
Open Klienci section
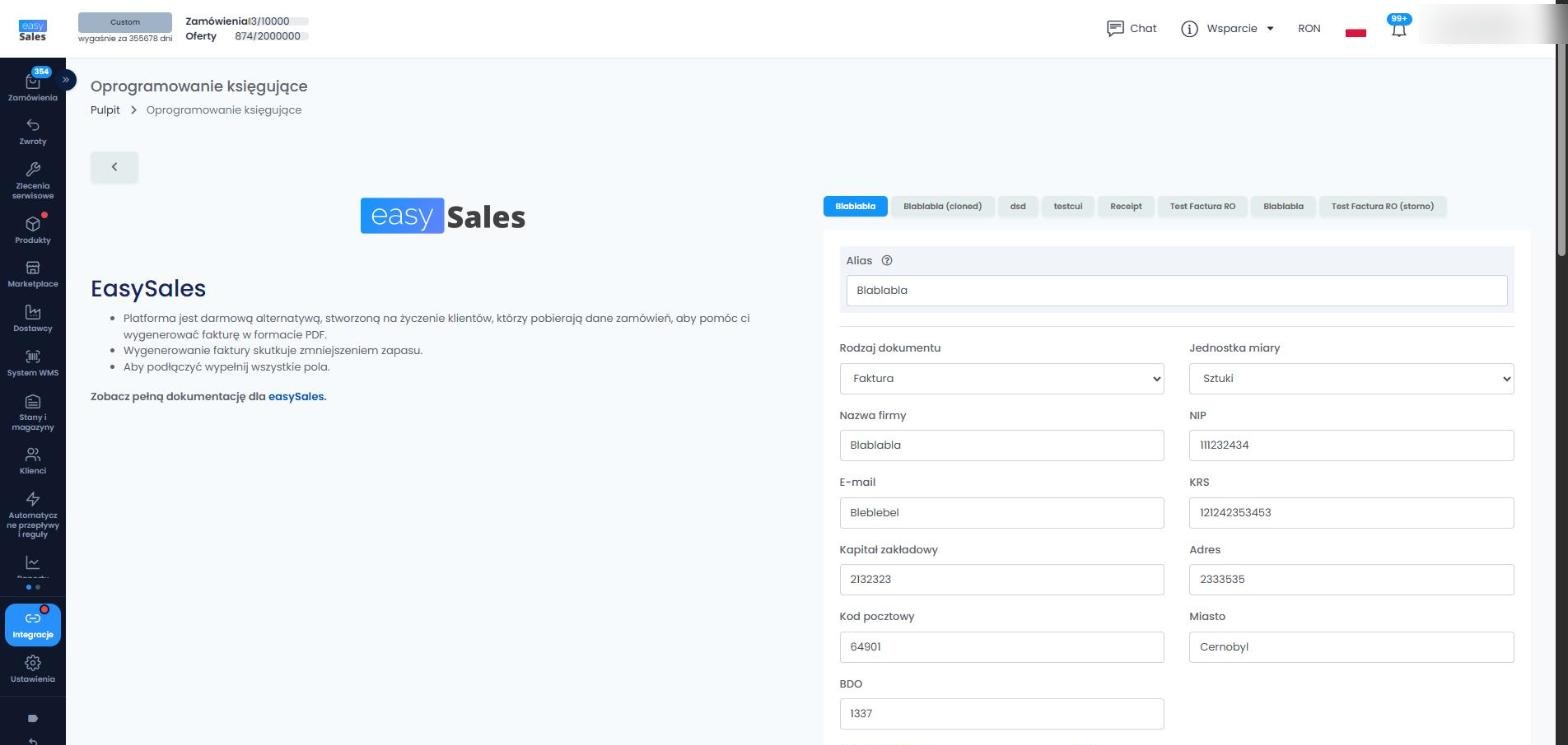(32, 460)
